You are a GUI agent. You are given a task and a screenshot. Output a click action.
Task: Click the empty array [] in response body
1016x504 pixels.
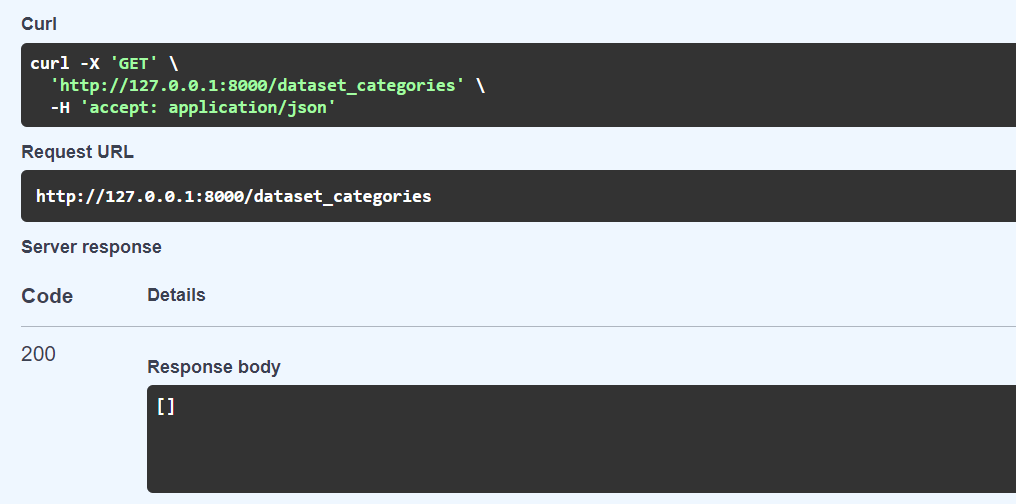(x=166, y=407)
